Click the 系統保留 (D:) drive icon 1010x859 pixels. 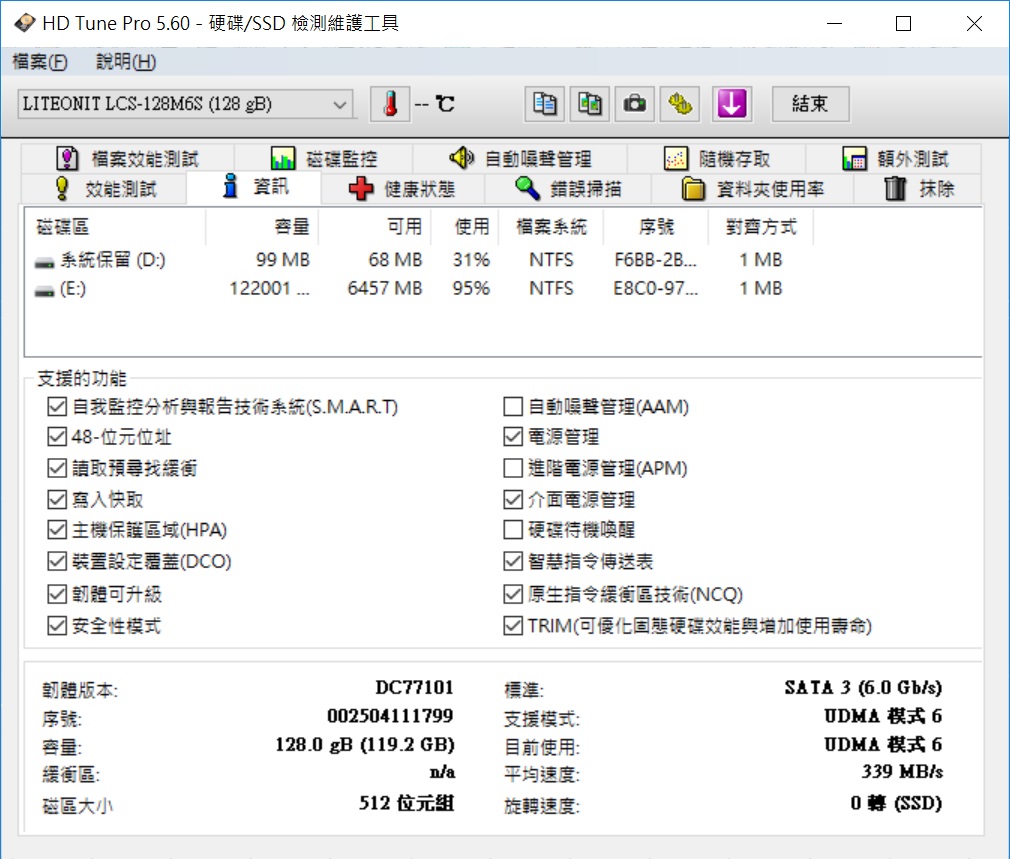pos(44,261)
